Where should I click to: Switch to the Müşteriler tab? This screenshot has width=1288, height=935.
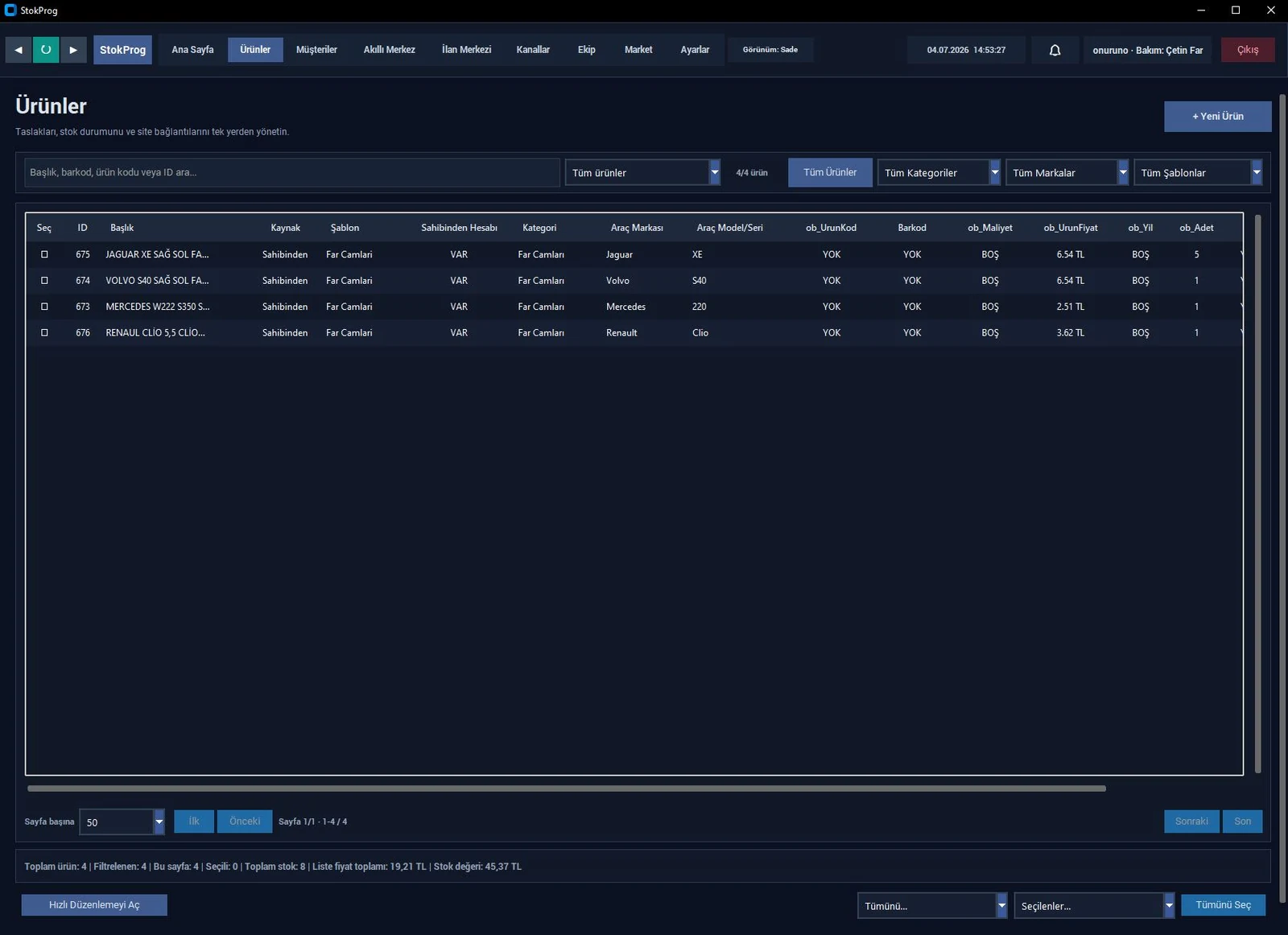316,50
